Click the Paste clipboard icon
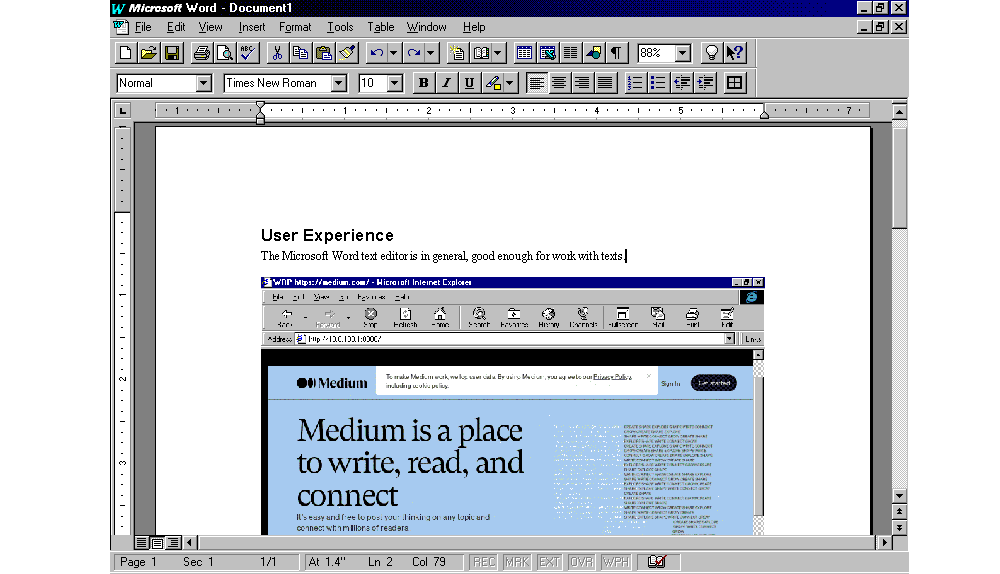 coord(323,53)
